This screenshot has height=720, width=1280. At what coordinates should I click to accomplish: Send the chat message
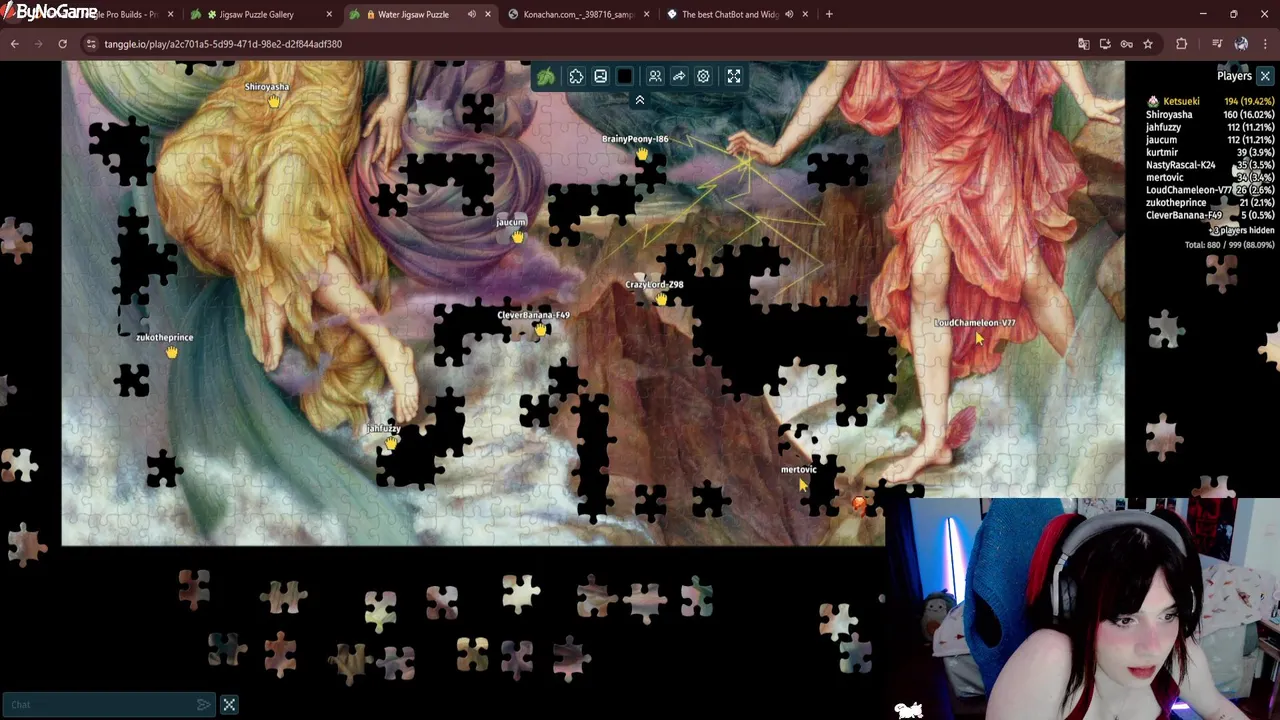point(204,705)
